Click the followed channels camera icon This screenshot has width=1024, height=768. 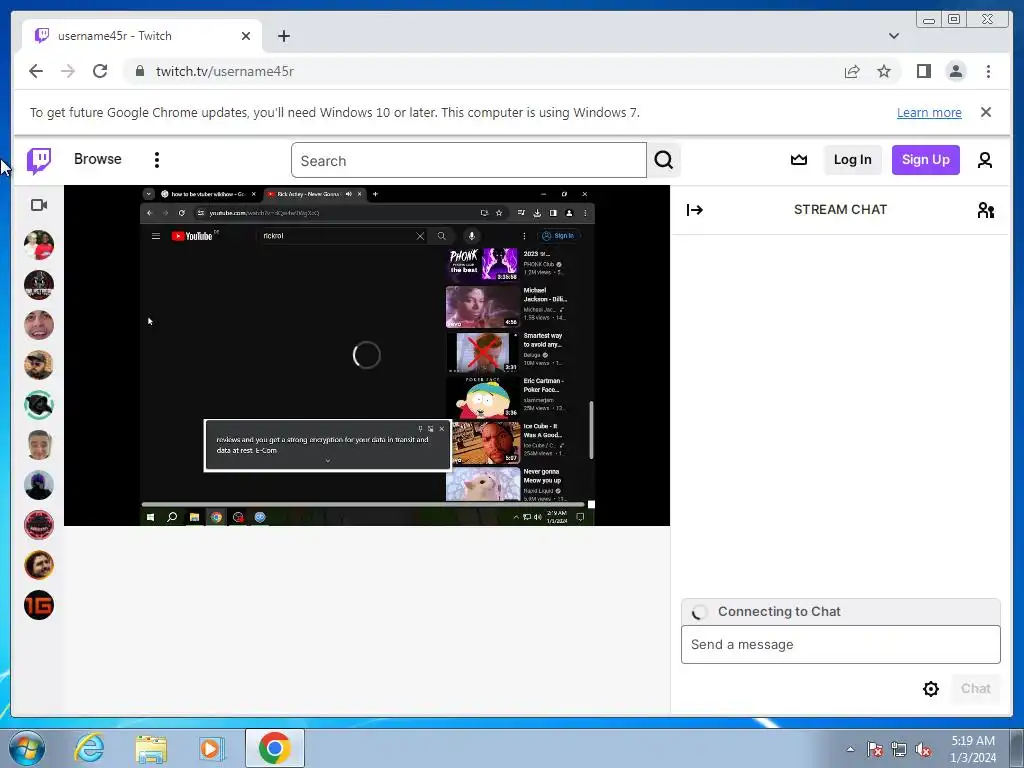click(39, 205)
